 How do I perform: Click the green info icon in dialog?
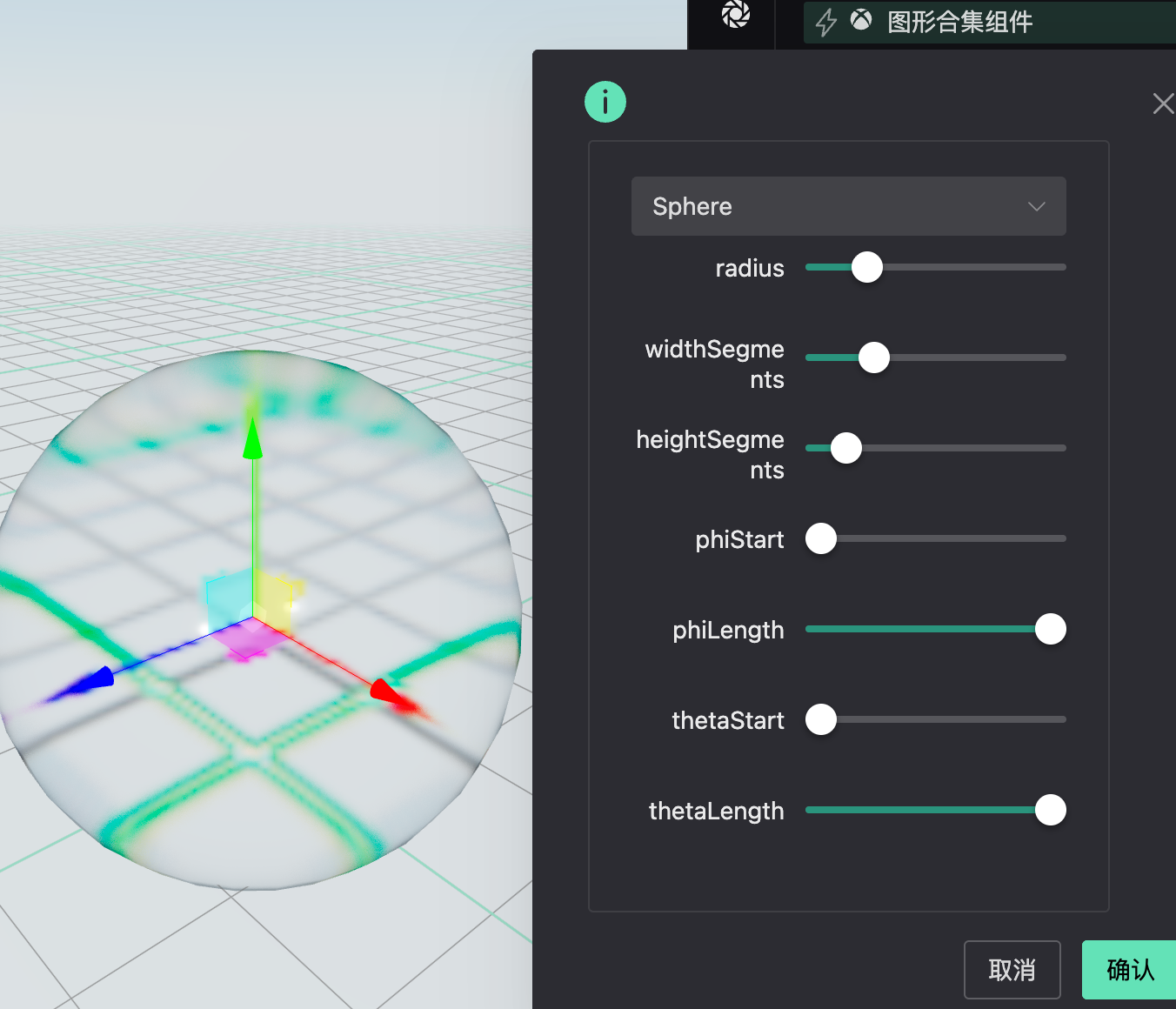[605, 102]
